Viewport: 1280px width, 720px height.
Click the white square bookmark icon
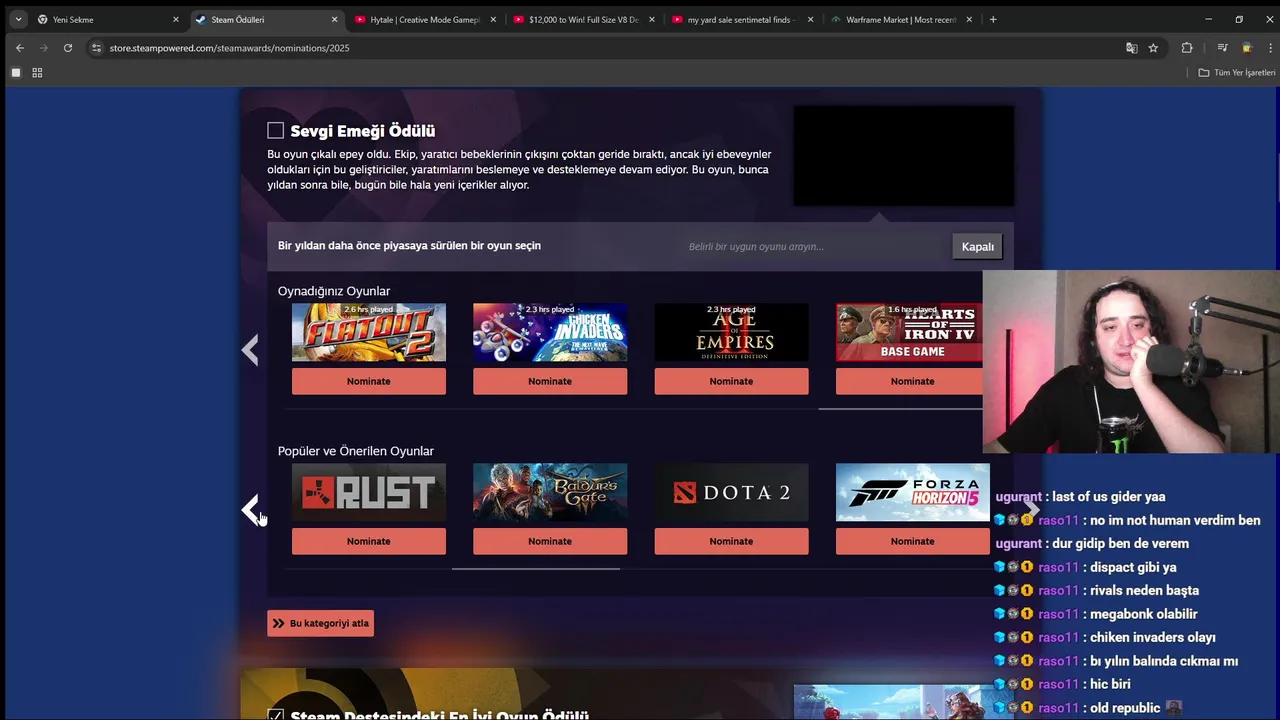16,72
